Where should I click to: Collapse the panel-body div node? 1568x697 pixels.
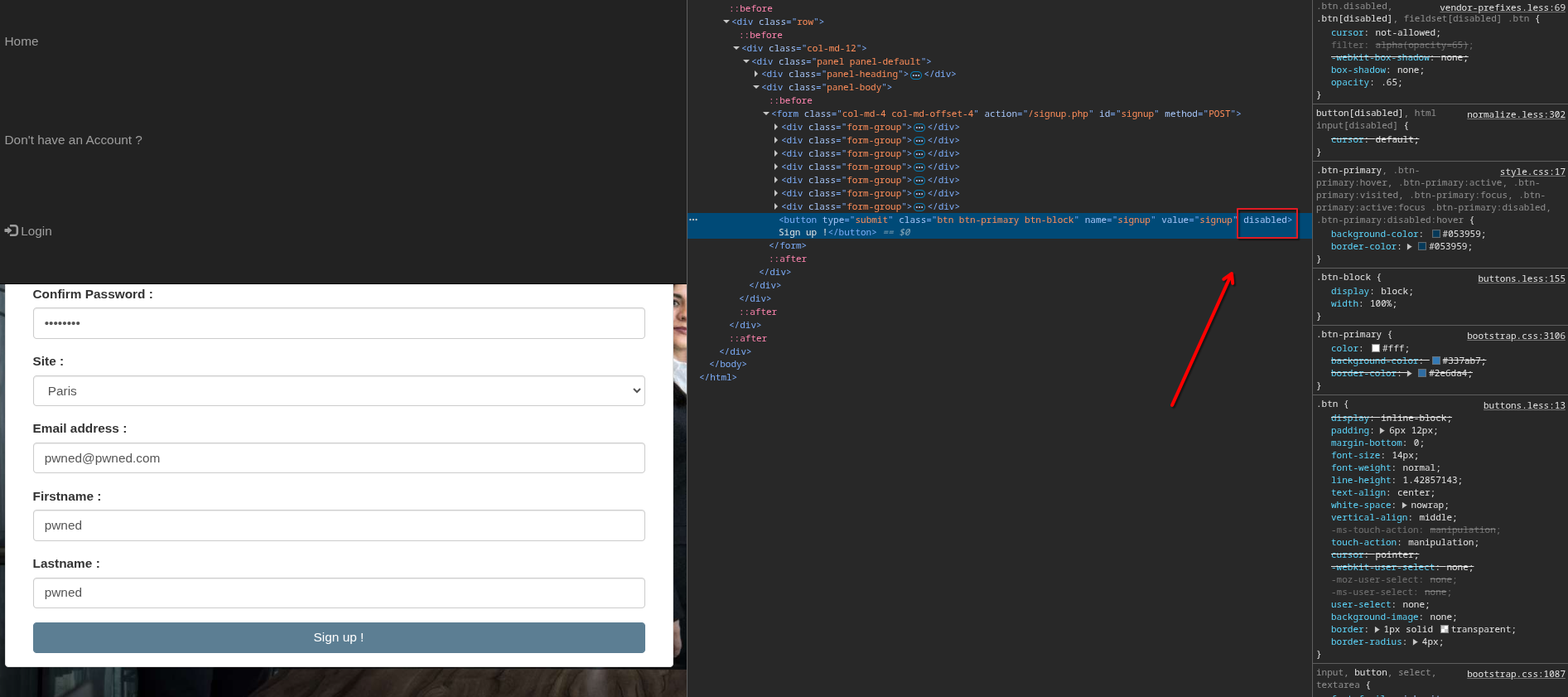point(756,87)
